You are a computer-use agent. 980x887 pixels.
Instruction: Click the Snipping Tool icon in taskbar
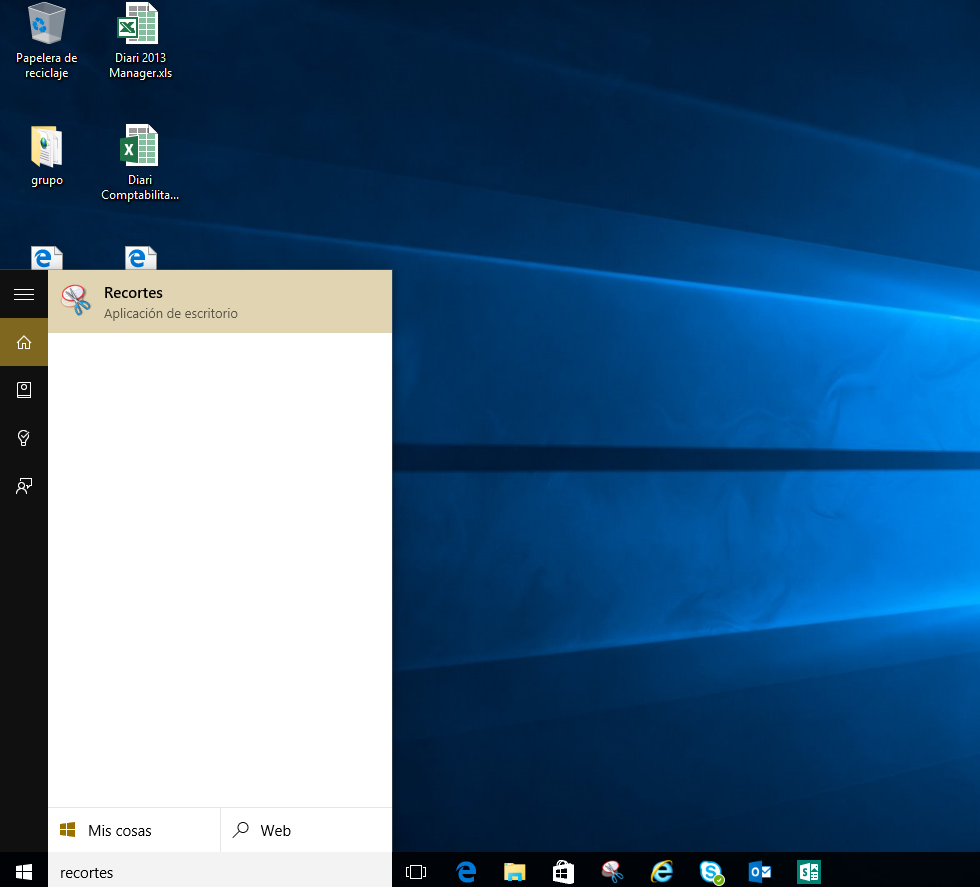pyautogui.click(x=613, y=872)
